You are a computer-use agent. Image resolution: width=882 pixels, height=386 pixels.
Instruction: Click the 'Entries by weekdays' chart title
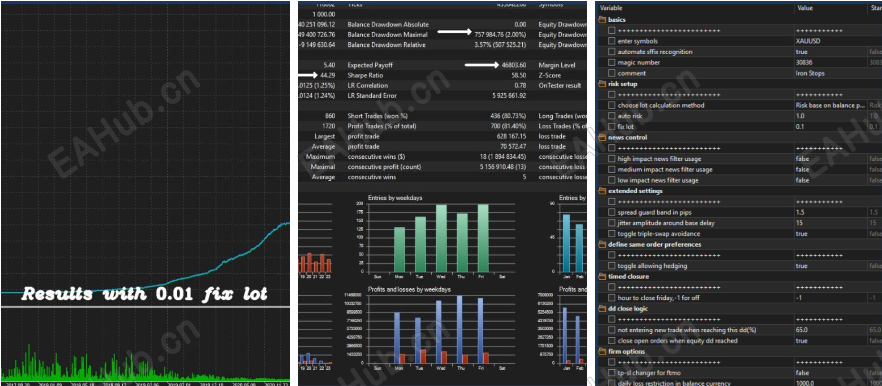(395, 198)
